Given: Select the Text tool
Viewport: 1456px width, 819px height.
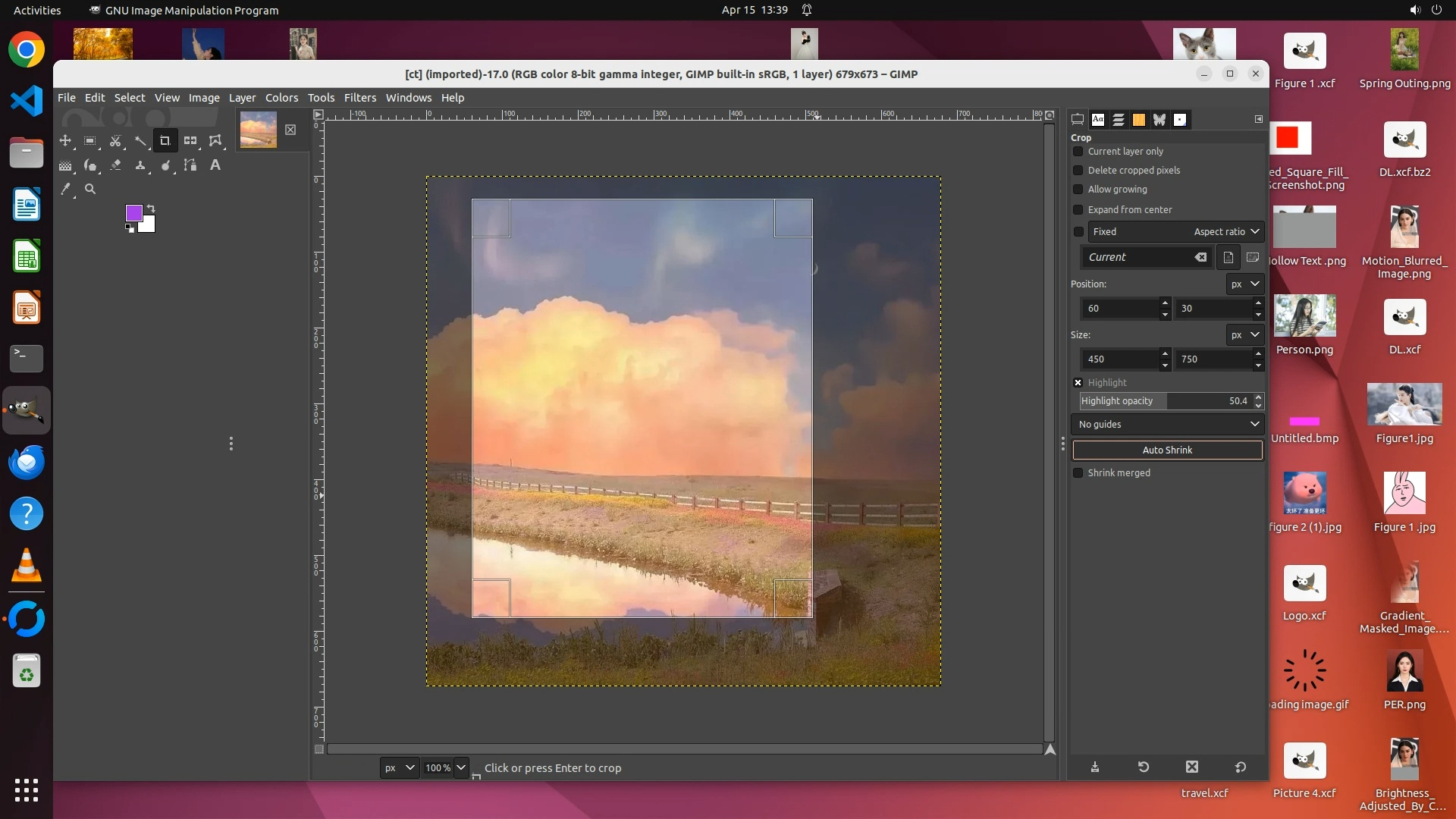Looking at the screenshot, I should [215, 165].
